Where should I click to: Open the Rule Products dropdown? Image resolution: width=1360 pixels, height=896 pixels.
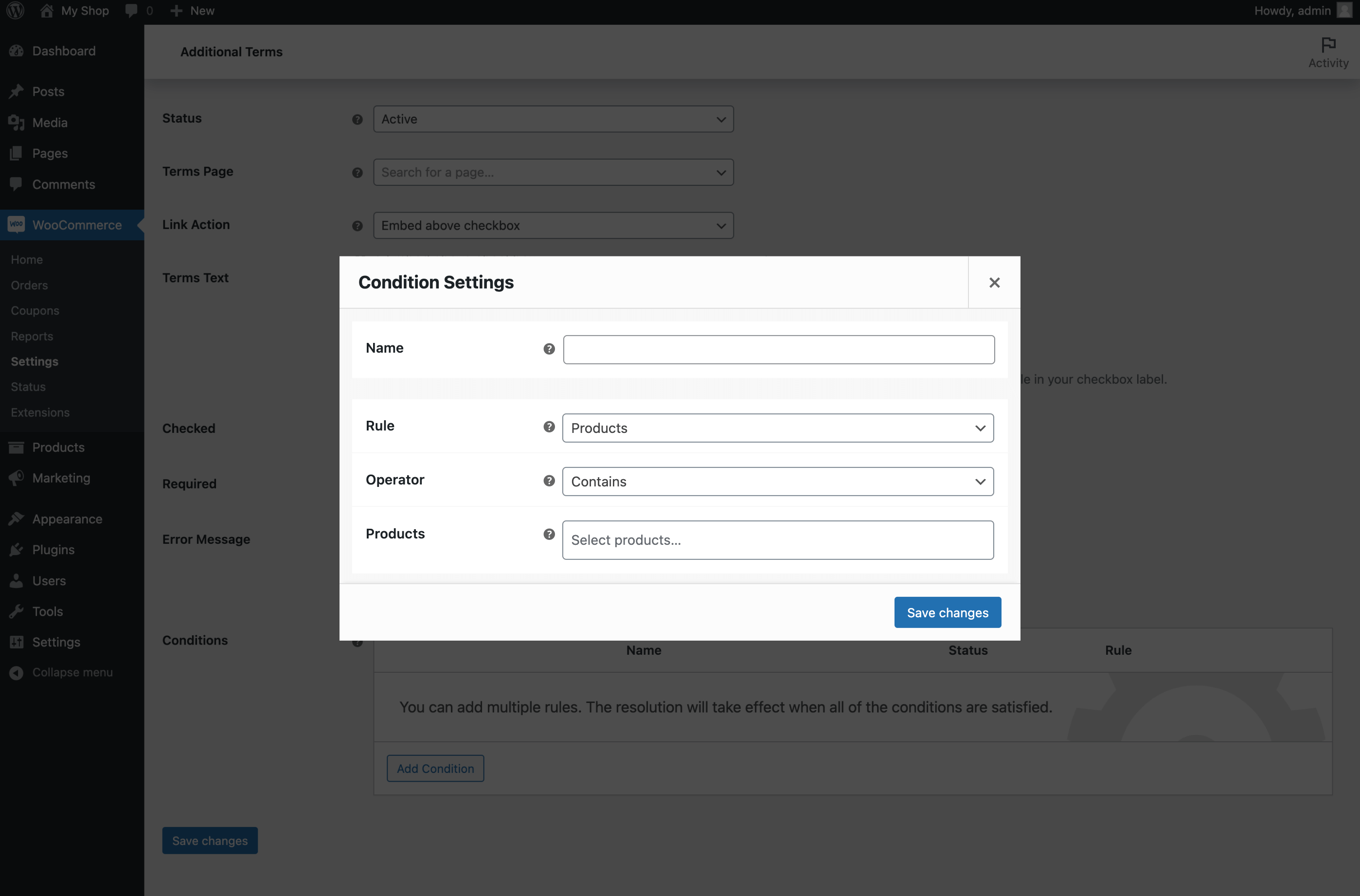coord(777,428)
